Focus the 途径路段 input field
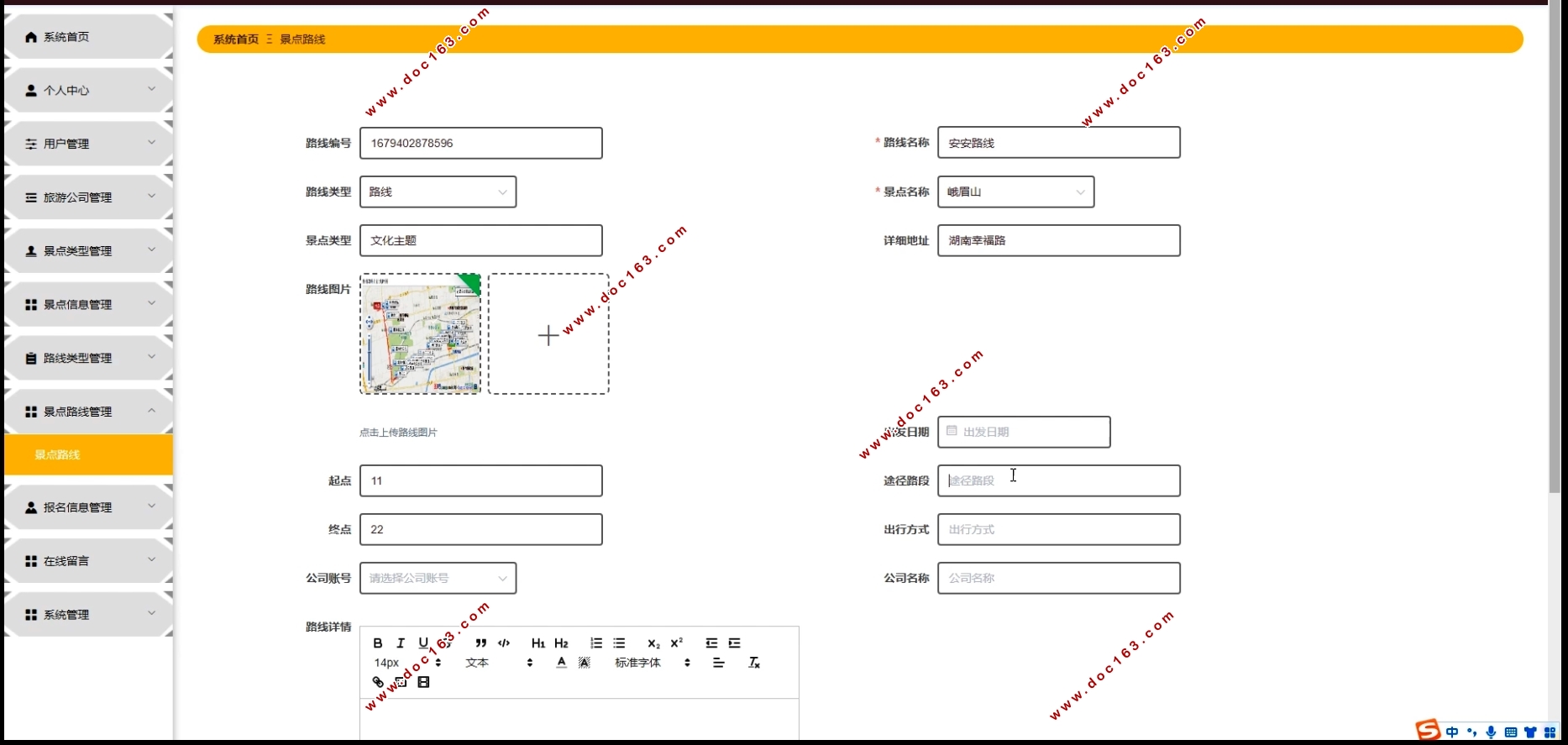This screenshot has width=1568, height=745. click(x=1059, y=480)
